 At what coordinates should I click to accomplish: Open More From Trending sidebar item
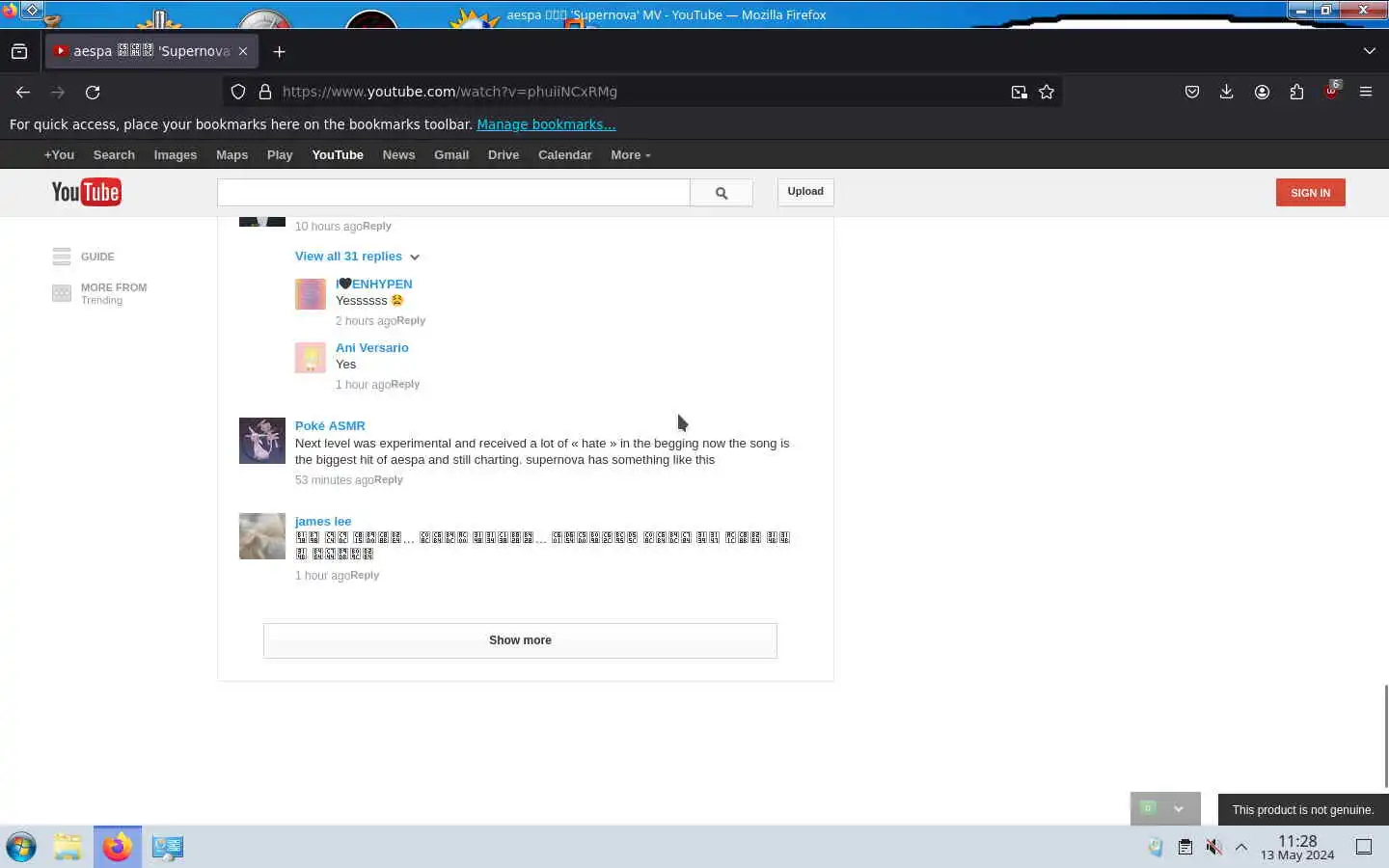(99, 293)
